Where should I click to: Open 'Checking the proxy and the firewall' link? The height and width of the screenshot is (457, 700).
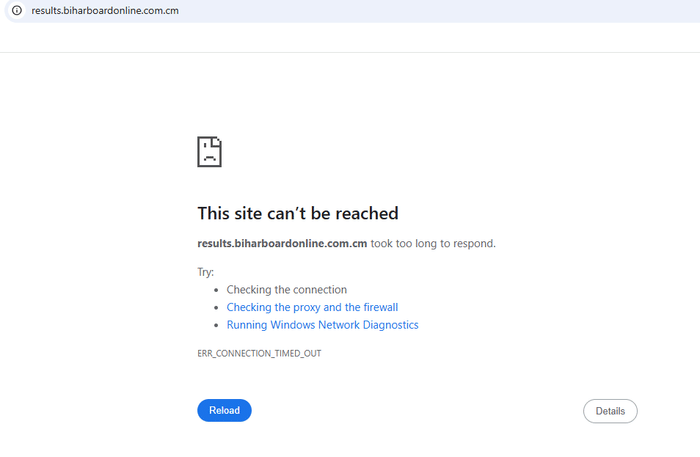click(312, 307)
